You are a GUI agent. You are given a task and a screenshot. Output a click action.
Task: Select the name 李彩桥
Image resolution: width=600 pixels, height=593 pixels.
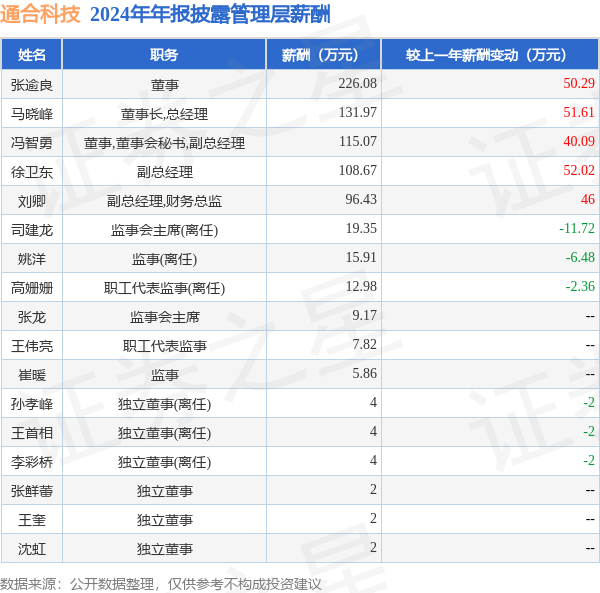(31, 463)
